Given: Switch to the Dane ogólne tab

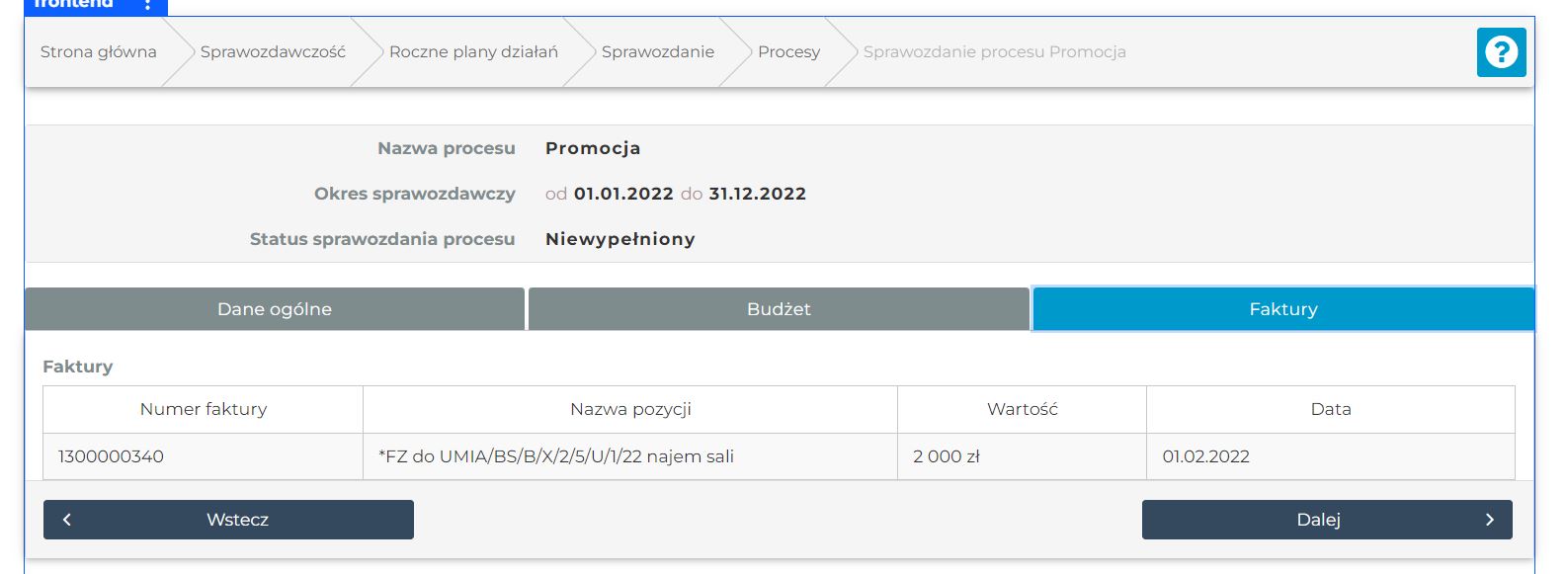Looking at the screenshot, I should point(275,309).
